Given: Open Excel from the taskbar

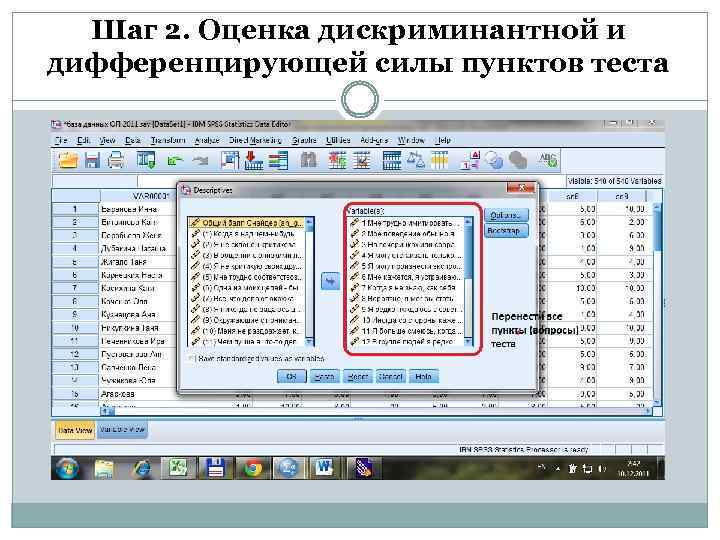Looking at the screenshot, I should click(178, 468).
